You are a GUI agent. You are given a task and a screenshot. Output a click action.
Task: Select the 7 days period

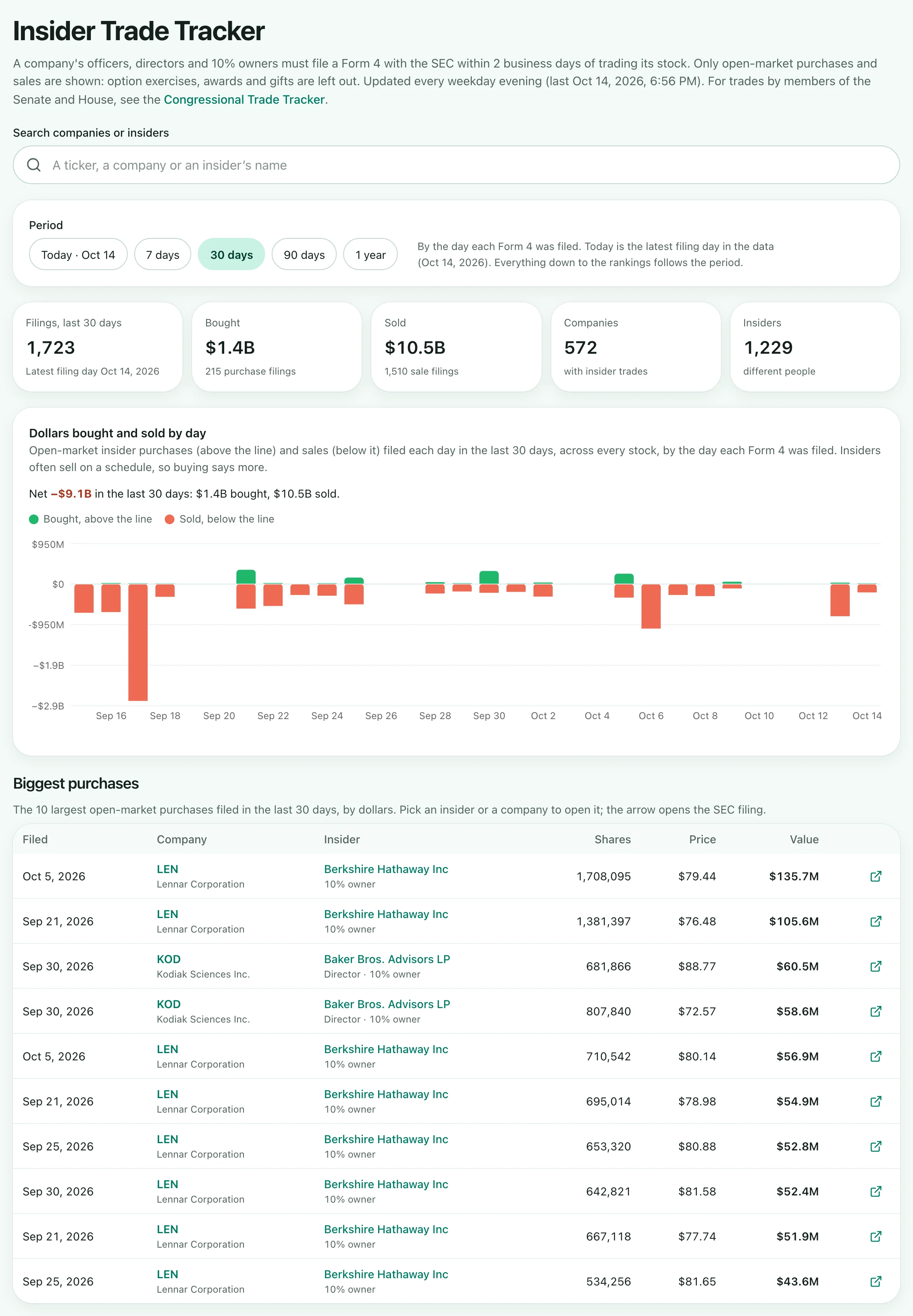162,254
